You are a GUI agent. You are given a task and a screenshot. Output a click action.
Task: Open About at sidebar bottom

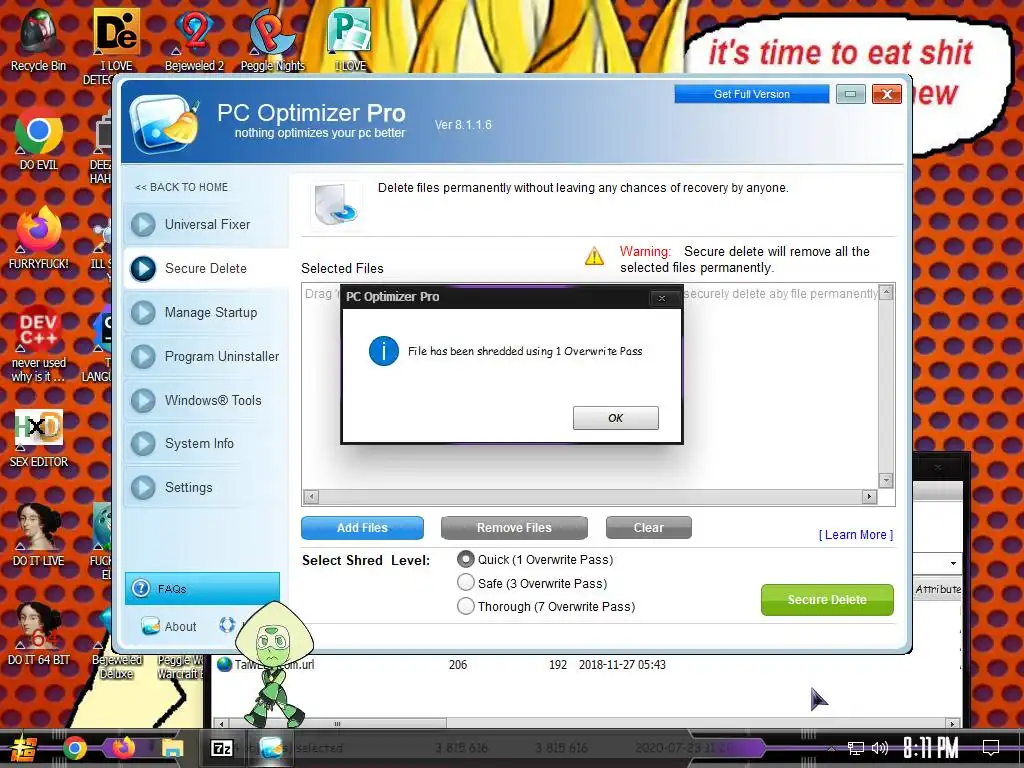[180, 626]
